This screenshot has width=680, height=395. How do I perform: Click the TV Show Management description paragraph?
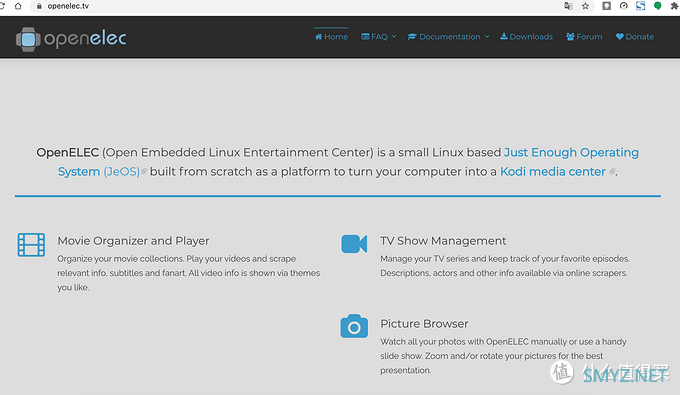coord(505,266)
